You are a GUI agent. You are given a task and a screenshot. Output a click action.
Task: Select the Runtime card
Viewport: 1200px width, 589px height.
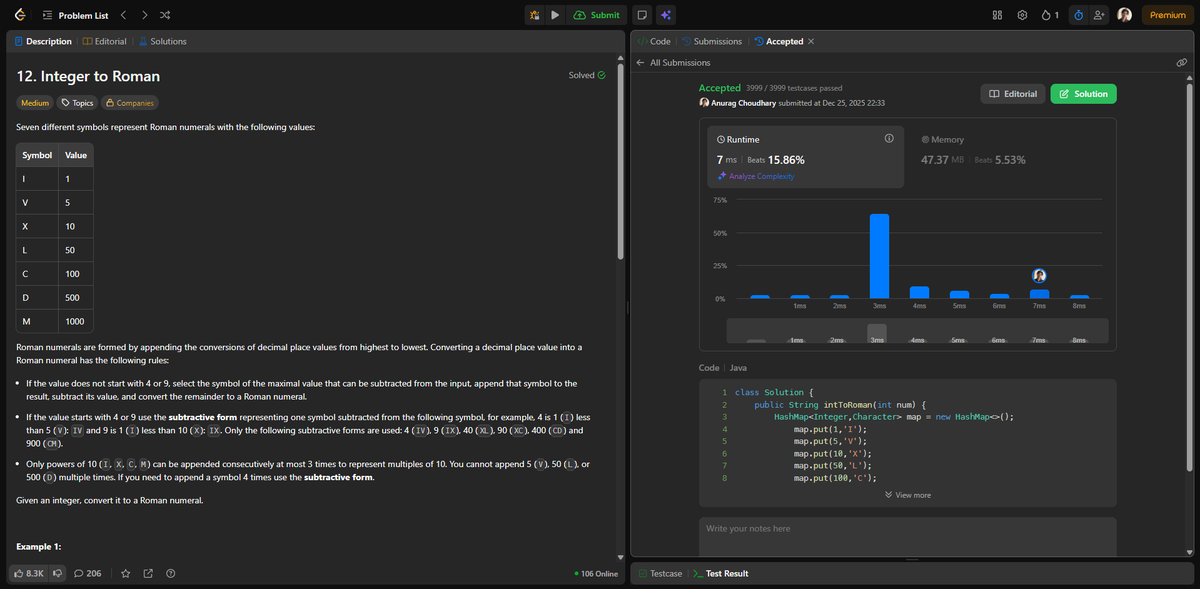(806, 156)
